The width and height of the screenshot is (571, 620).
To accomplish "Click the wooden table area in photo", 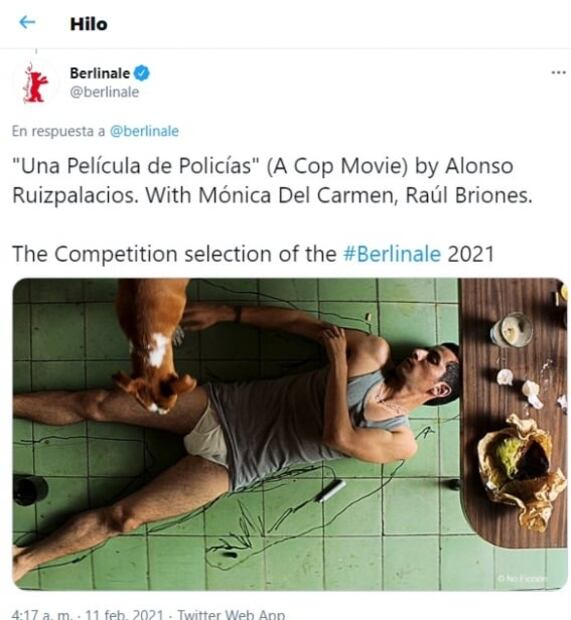I will 514,411.
